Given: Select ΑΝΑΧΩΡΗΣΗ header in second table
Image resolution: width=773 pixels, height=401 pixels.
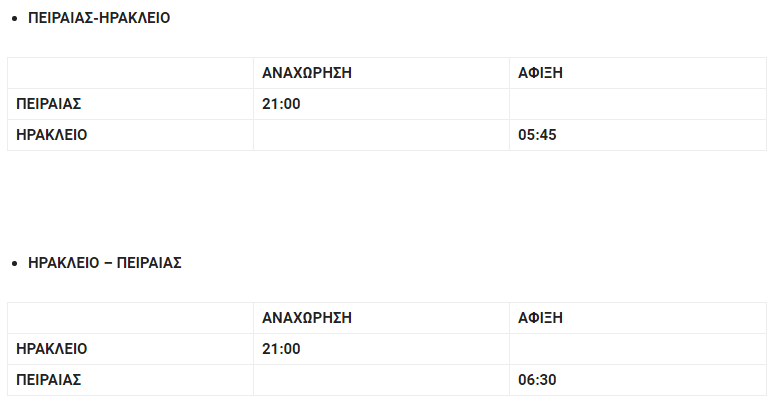Looking at the screenshot, I should click(x=307, y=318).
